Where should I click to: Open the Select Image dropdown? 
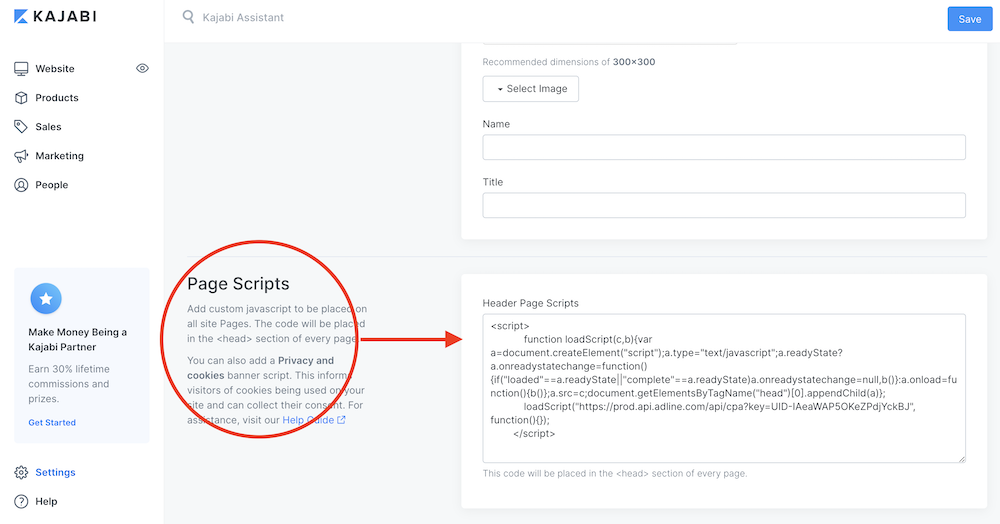click(531, 89)
